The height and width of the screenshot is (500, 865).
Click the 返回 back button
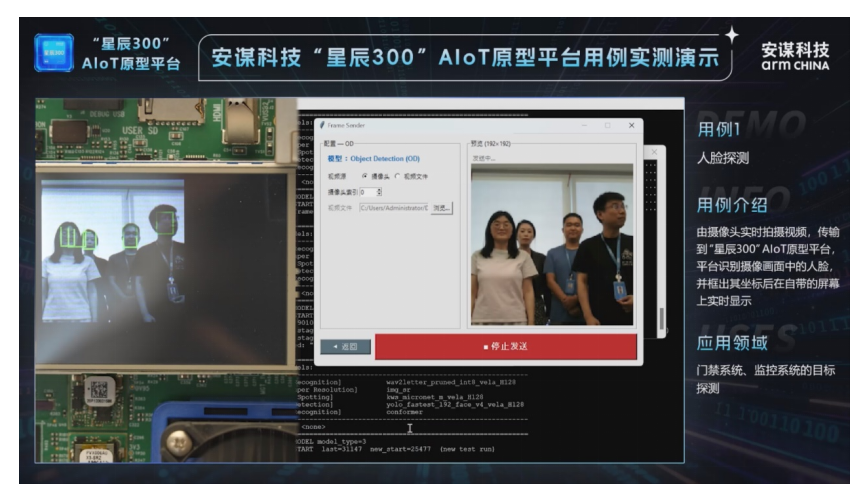(x=345, y=347)
